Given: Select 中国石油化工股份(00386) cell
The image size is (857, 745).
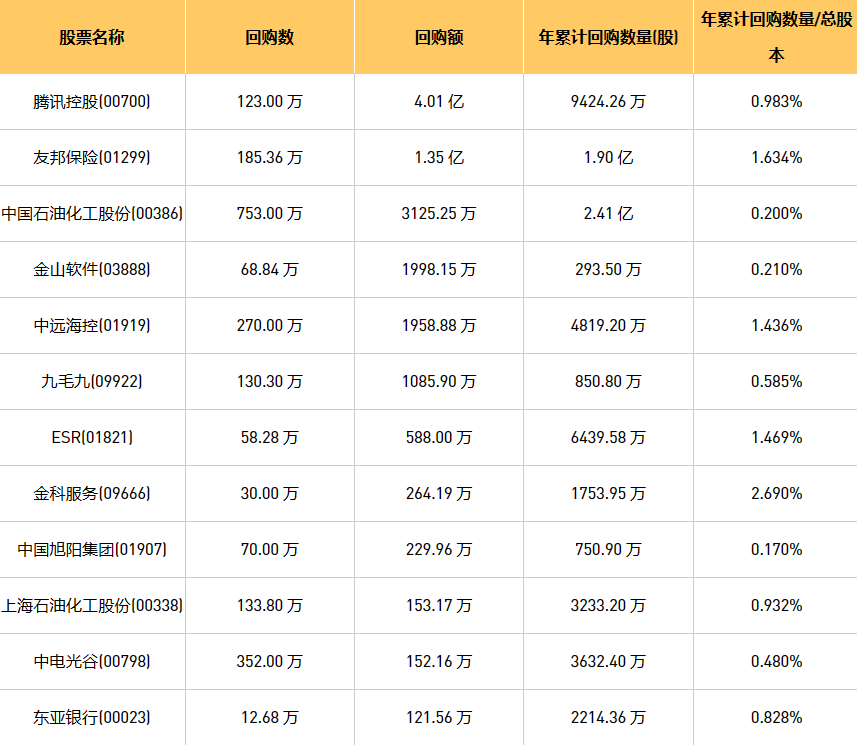Looking at the screenshot, I should (x=92, y=214).
